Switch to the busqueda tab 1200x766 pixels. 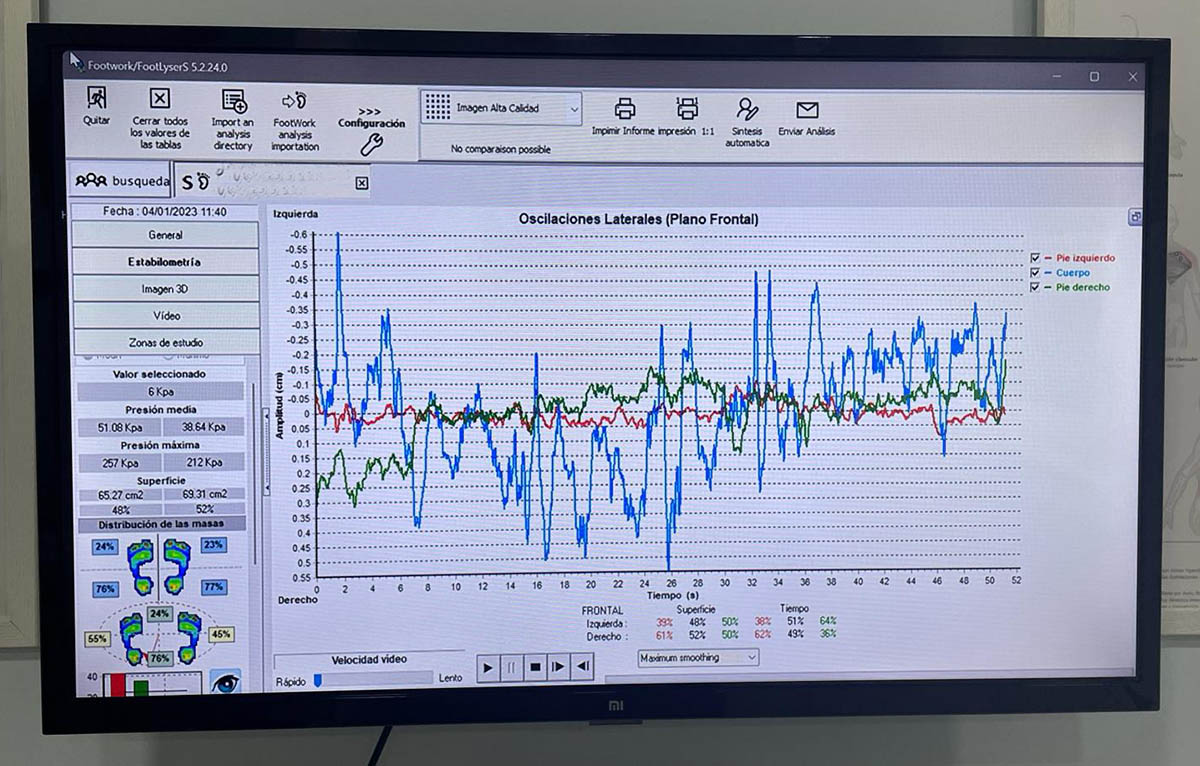[x=122, y=181]
